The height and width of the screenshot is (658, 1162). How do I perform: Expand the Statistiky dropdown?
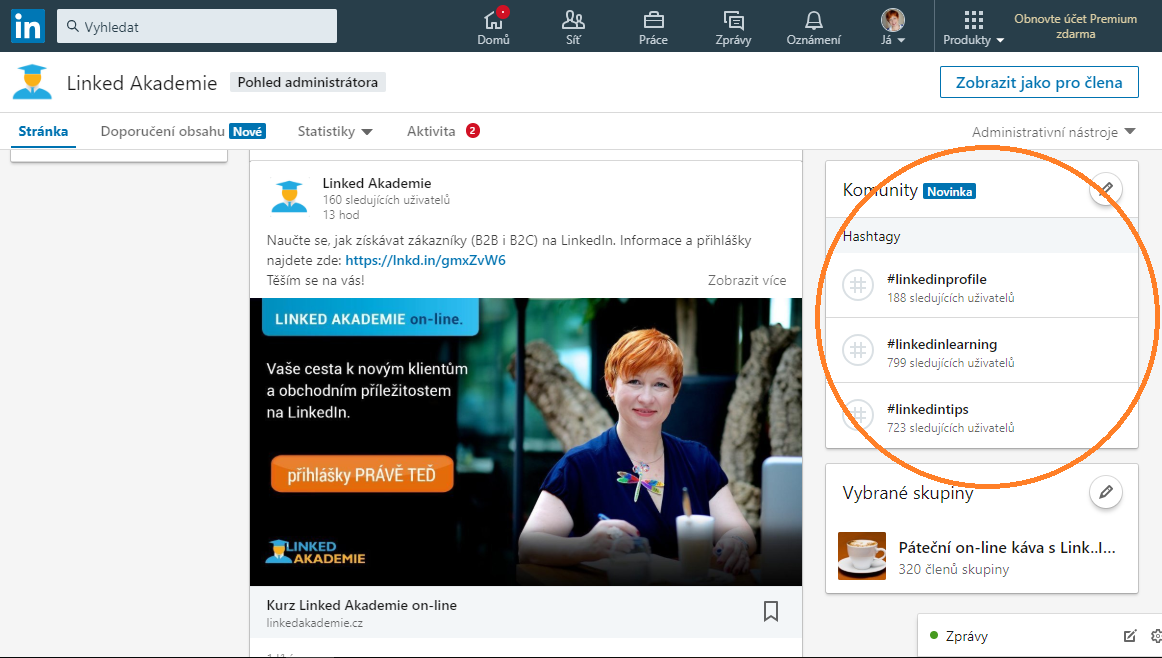click(x=335, y=131)
